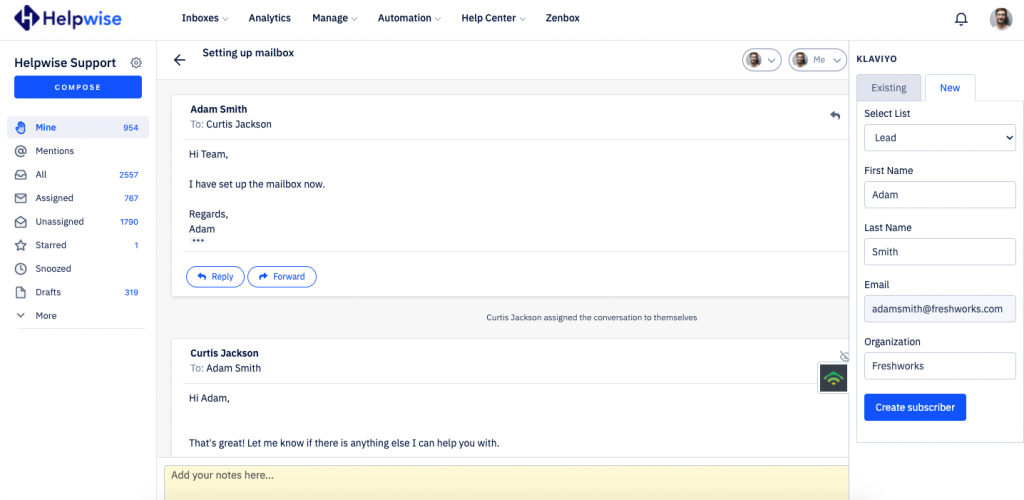Viewport: 1024px width, 500px height.
Task: Open the Starred folder
Action: point(51,245)
